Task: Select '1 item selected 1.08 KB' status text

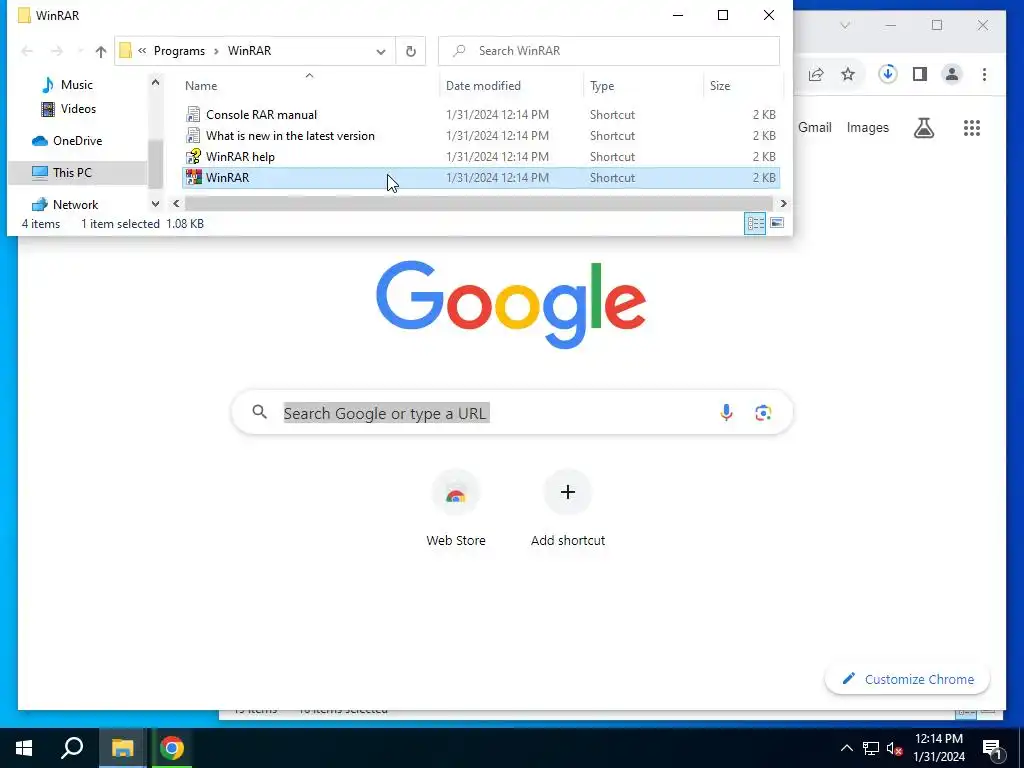Action: pos(142,223)
